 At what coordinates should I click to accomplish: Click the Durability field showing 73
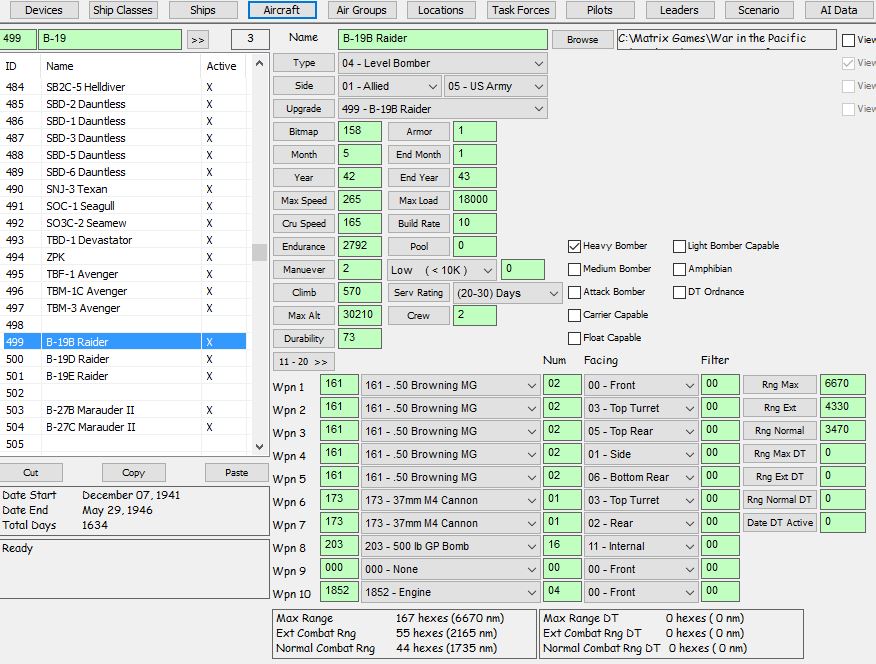tap(360, 338)
